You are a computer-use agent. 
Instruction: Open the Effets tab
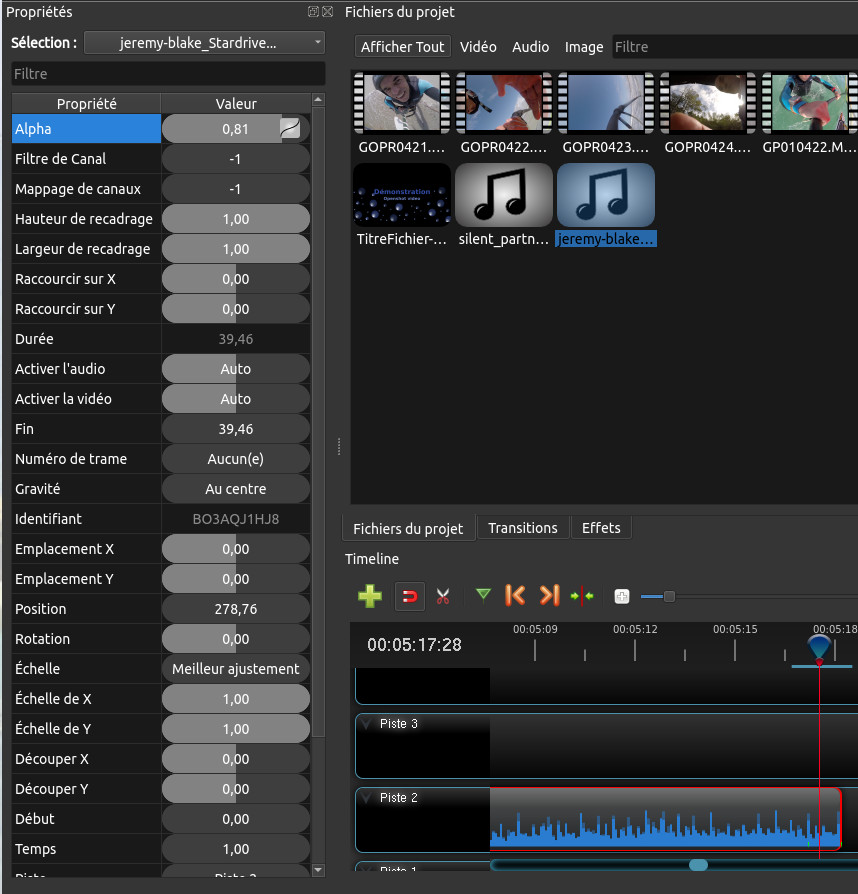click(601, 528)
